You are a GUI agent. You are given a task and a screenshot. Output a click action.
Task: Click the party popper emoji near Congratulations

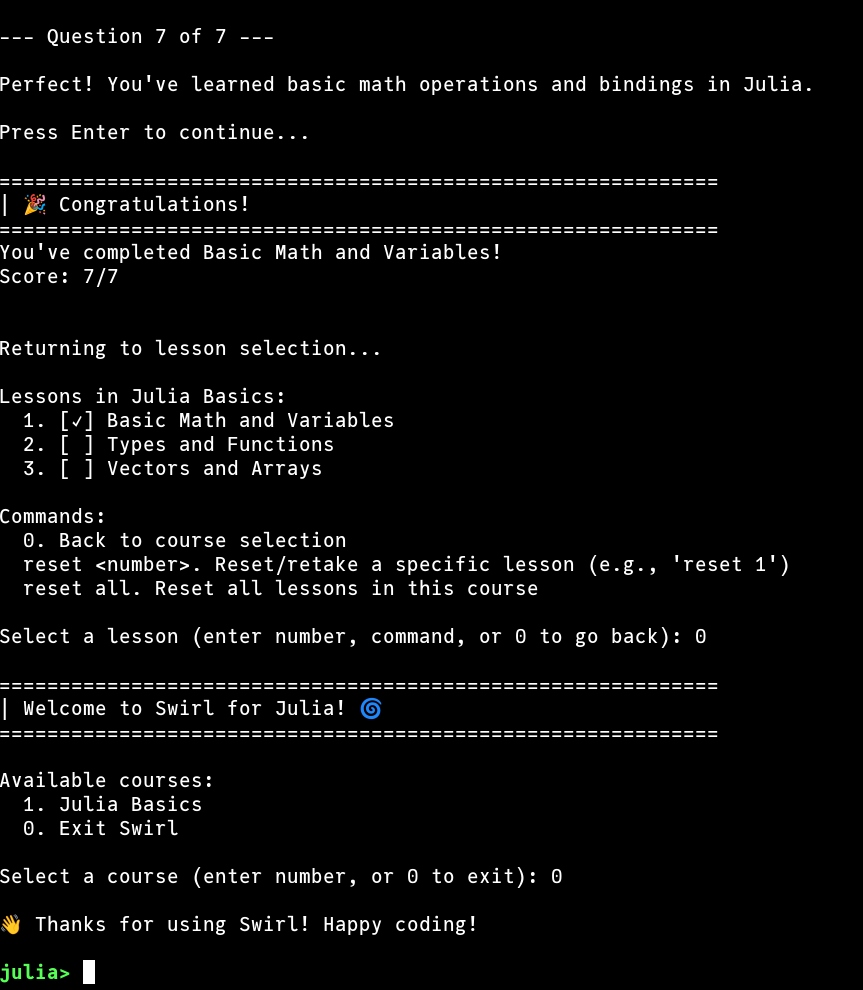coord(35,205)
